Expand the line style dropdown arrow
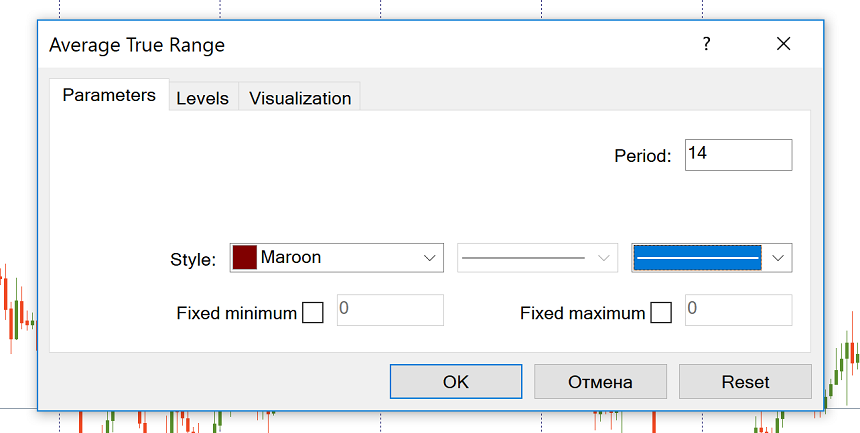This screenshot has height=433, width=860. (x=604, y=258)
